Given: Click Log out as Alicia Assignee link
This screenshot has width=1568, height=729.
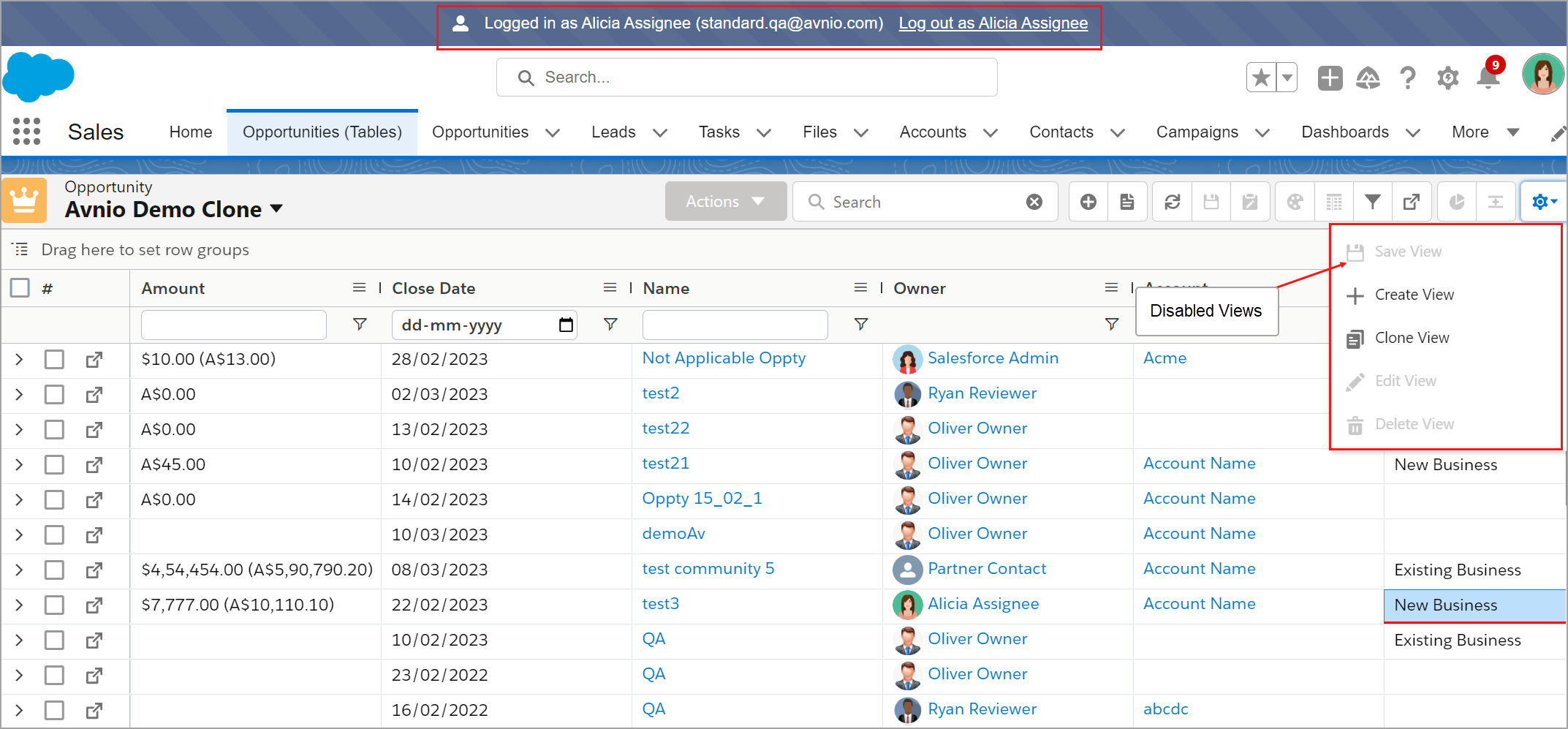Looking at the screenshot, I should 993,23.
